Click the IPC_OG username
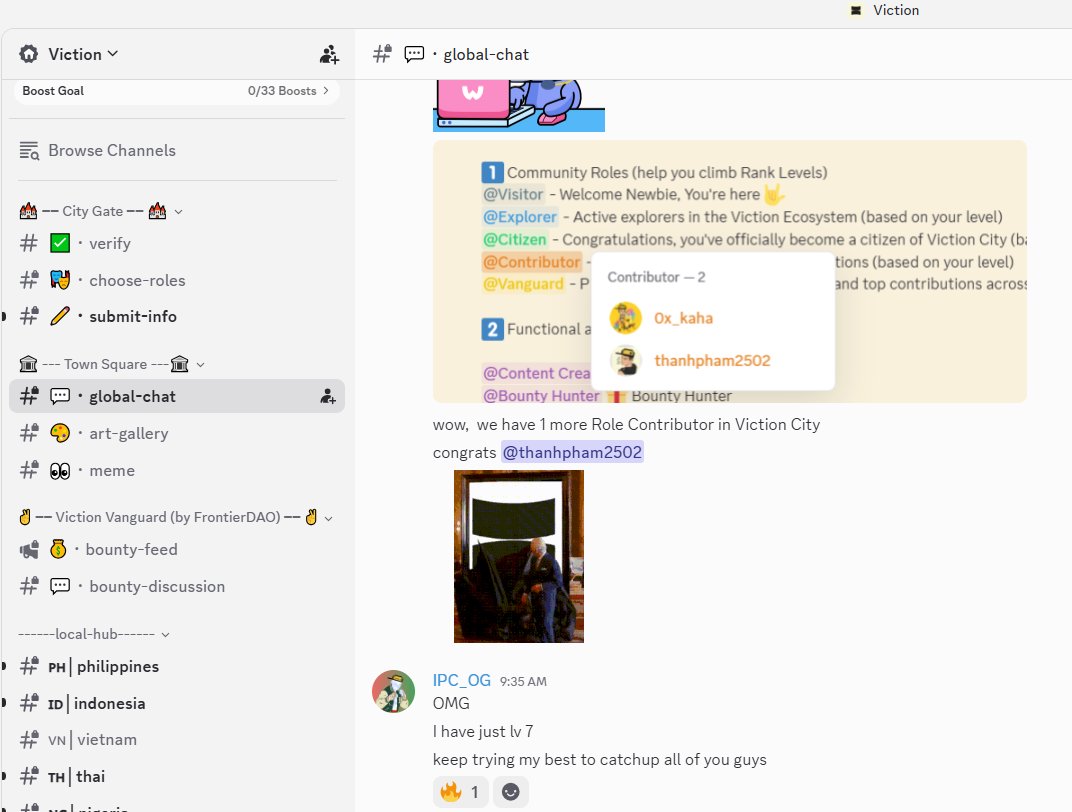The height and width of the screenshot is (812, 1072). pos(461,680)
